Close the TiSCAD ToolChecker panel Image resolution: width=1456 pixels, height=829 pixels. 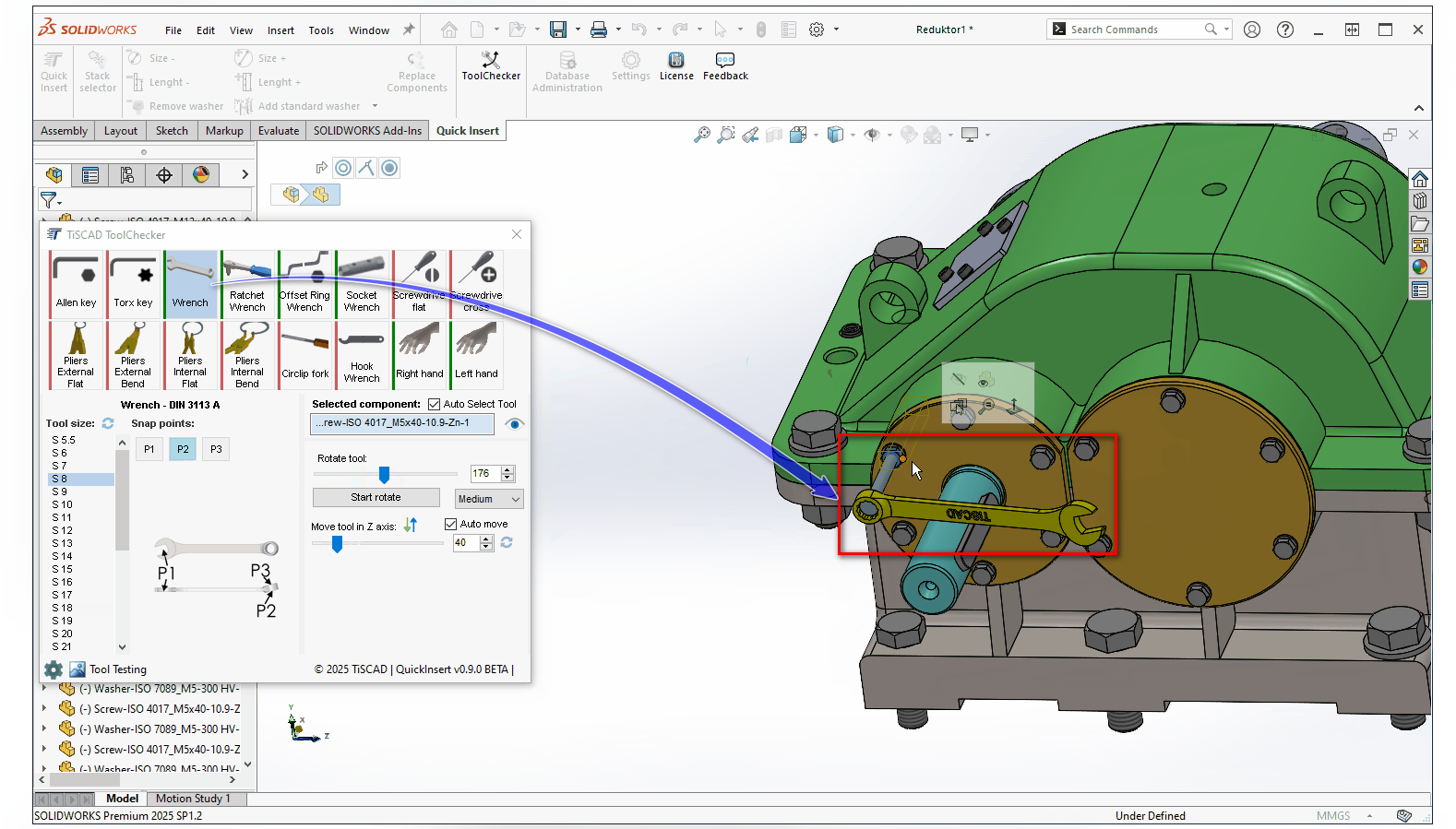[517, 234]
